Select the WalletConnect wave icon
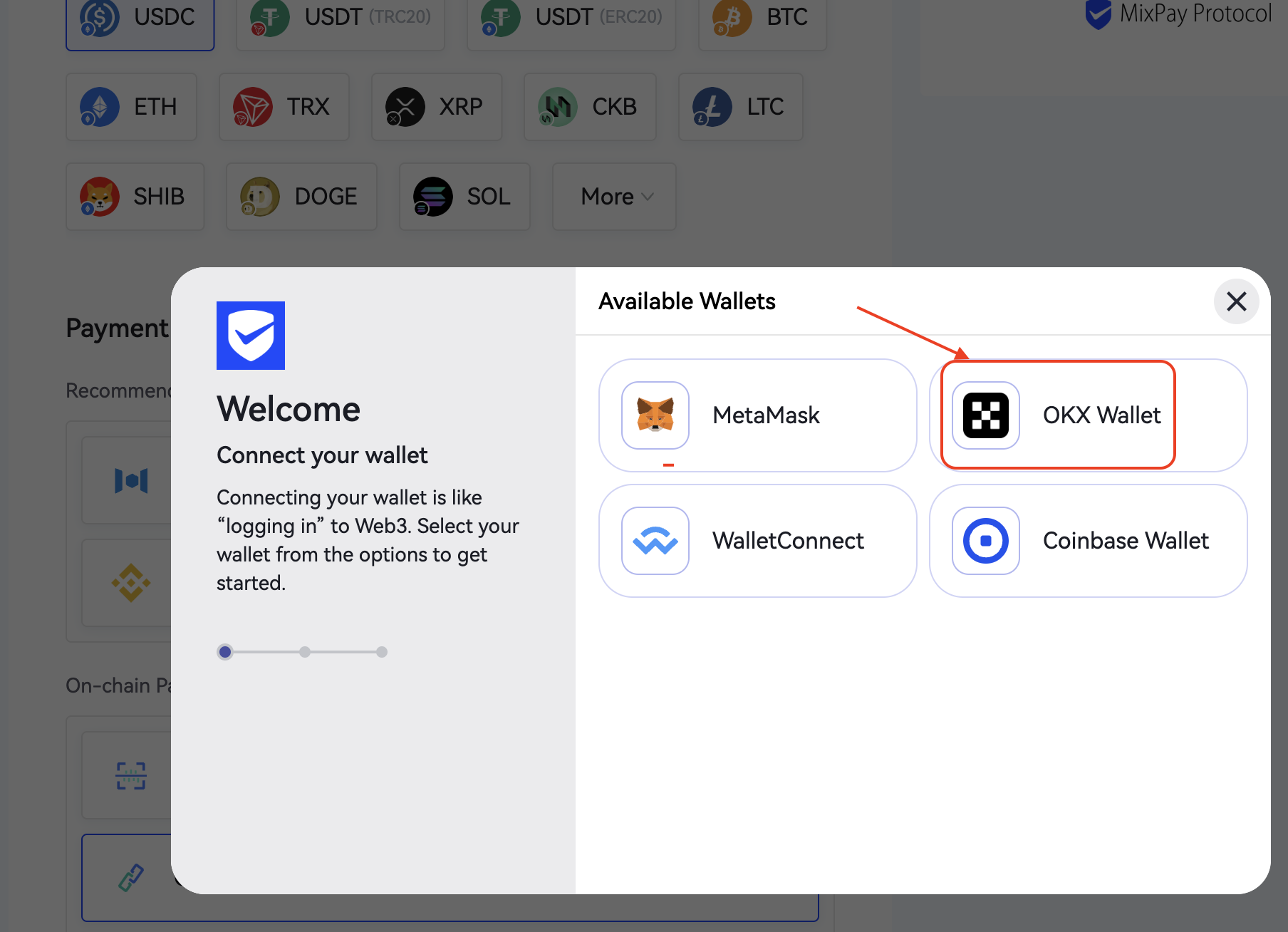 pyautogui.click(x=655, y=541)
